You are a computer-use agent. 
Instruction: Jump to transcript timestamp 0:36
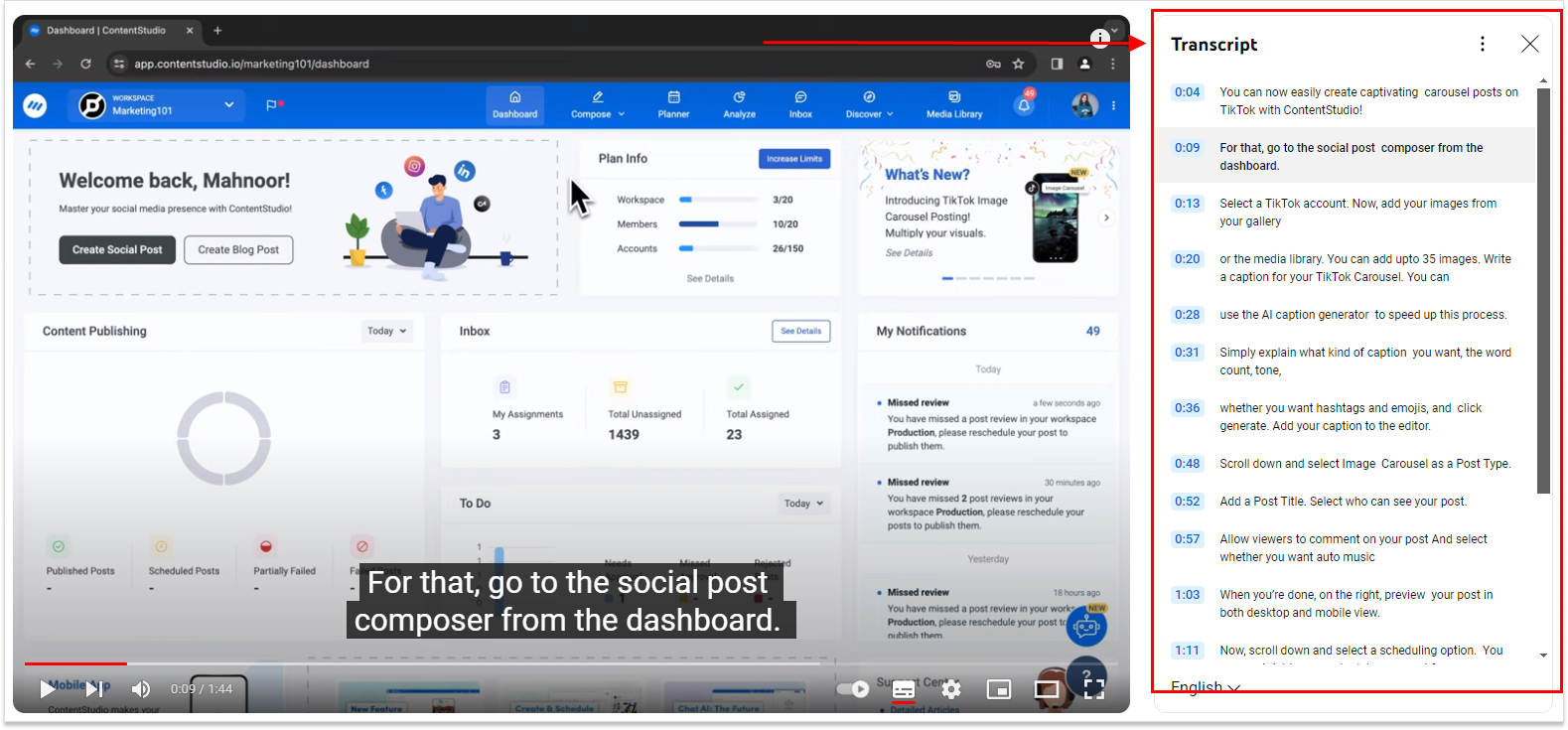pos(1187,408)
